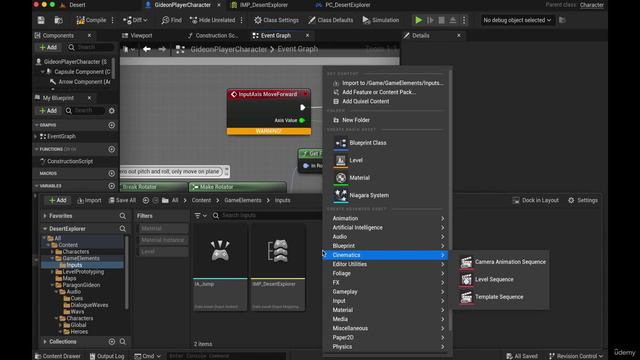This screenshot has height=360, width=640.
Task: Add a new collection with plus icon
Action: pos(111,342)
